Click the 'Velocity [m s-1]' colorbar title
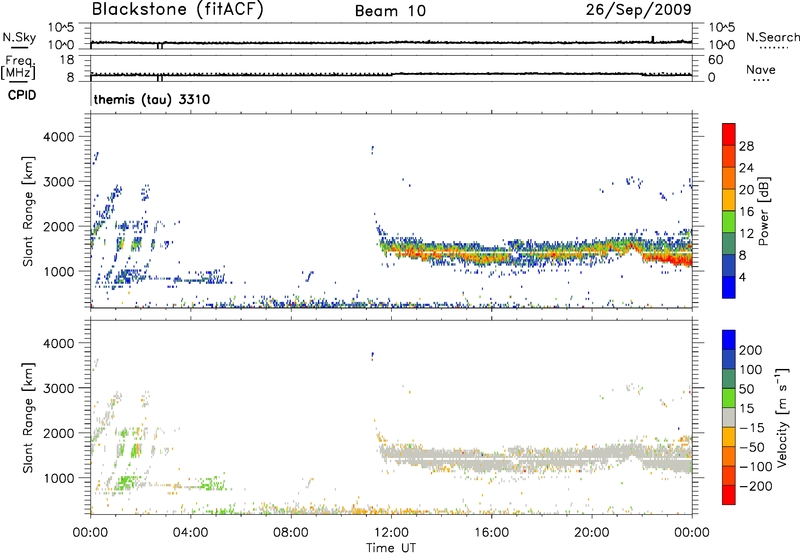800x554 pixels. click(x=782, y=417)
